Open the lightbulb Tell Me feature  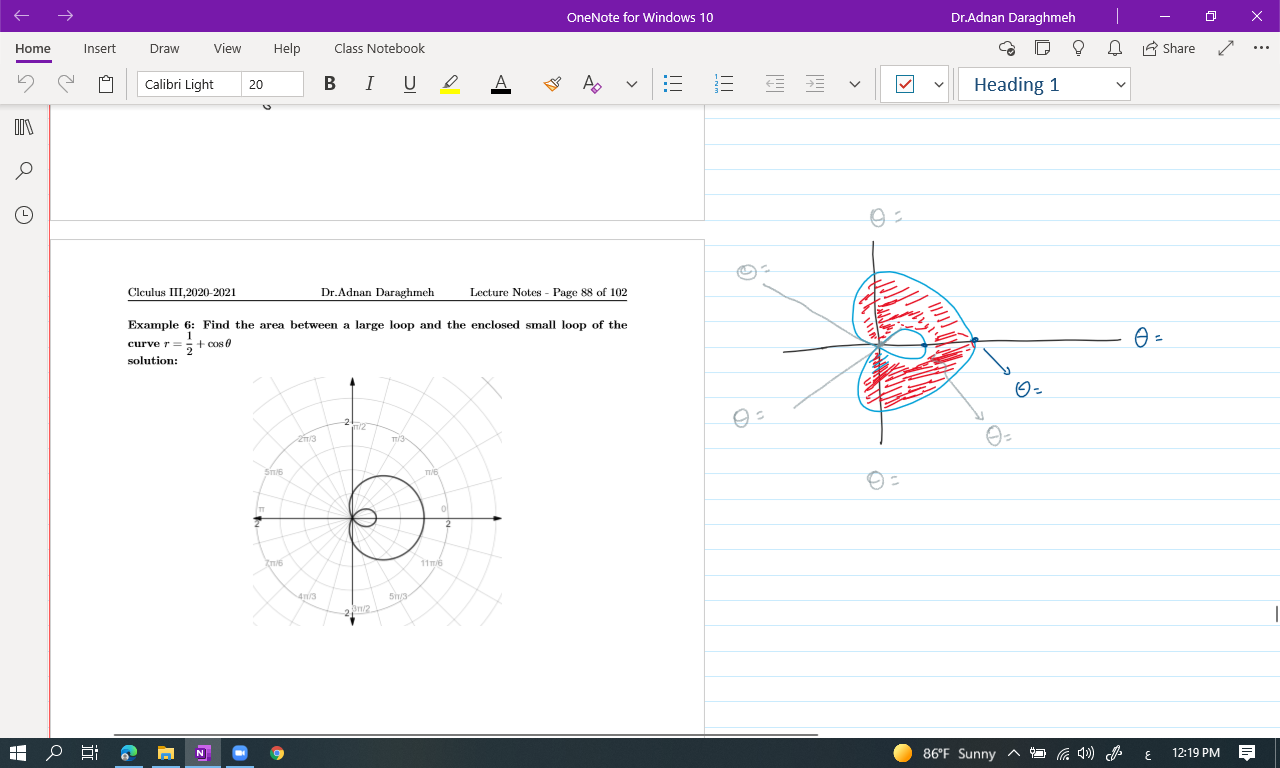pyautogui.click(x=1079, y=48)
